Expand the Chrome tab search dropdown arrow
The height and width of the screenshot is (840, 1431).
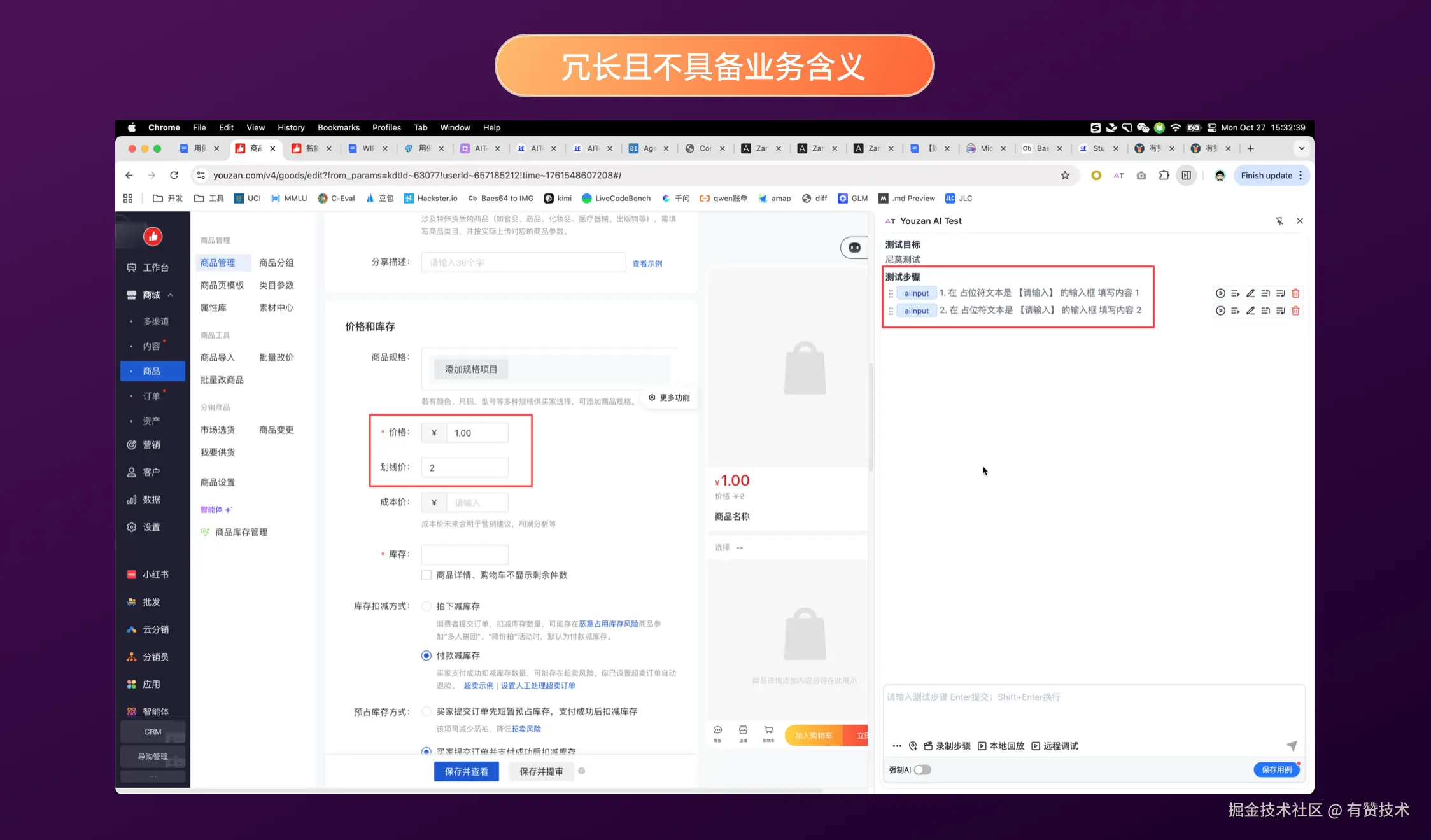tap(1301, 148)
